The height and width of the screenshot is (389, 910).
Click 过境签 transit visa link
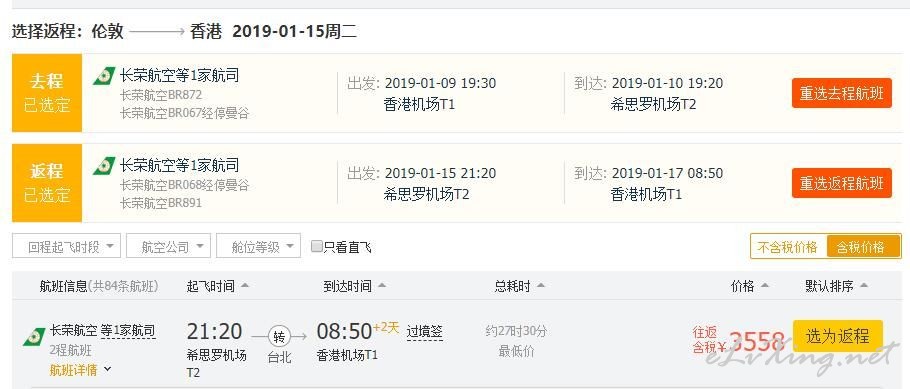coord(425,332)
